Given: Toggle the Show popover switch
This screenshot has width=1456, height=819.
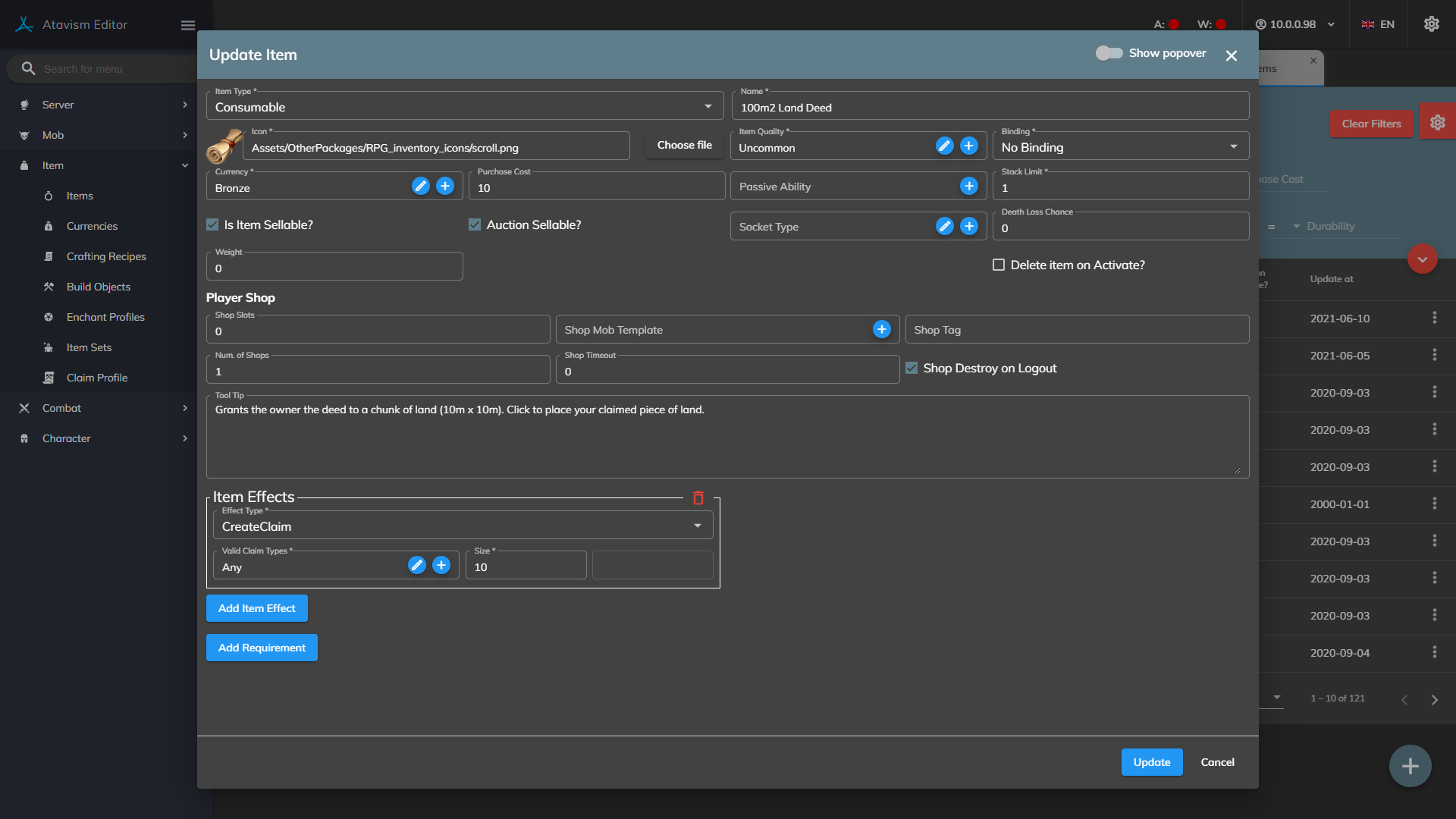Looking at the screenshot, I should pos(1109,53).
